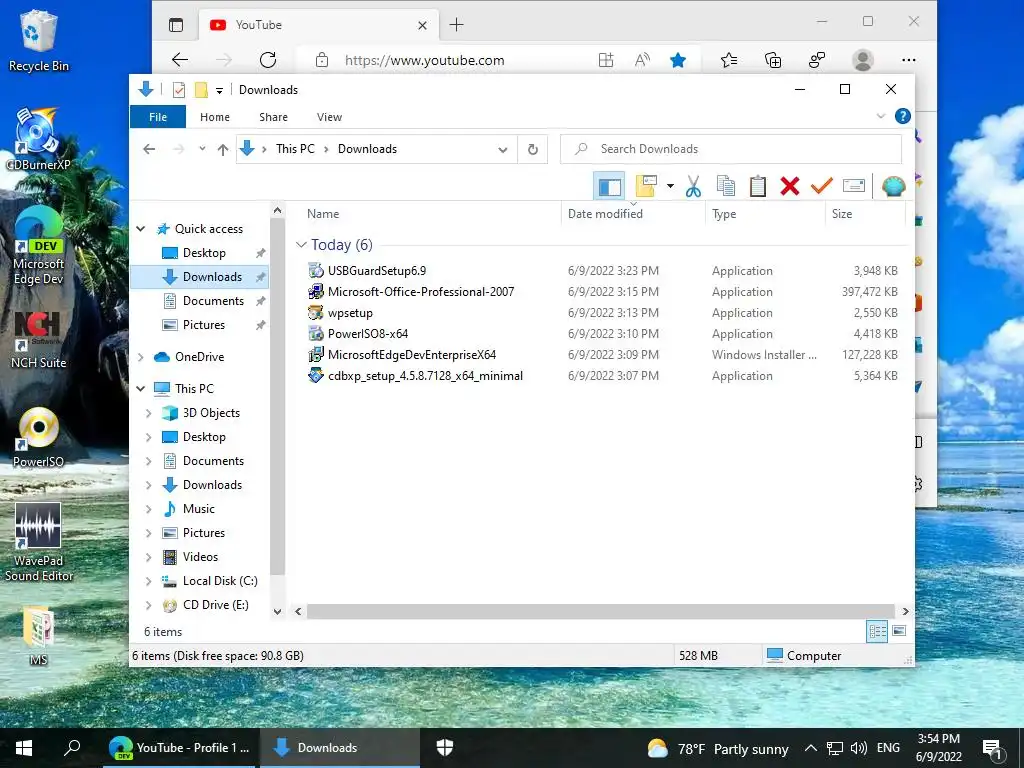
Task: Expand the ribbon chevron
Action: coord(881,116)
